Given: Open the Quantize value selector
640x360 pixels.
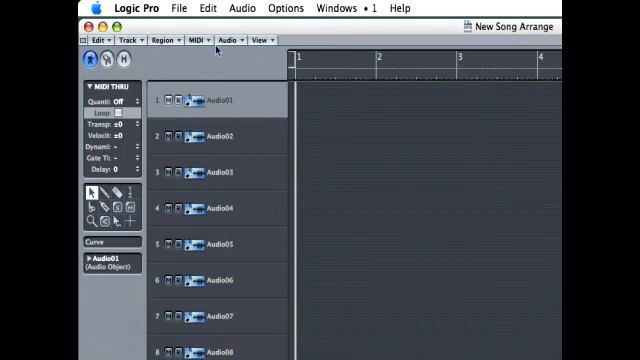Looking at the screenshot, I should [137, 101].
